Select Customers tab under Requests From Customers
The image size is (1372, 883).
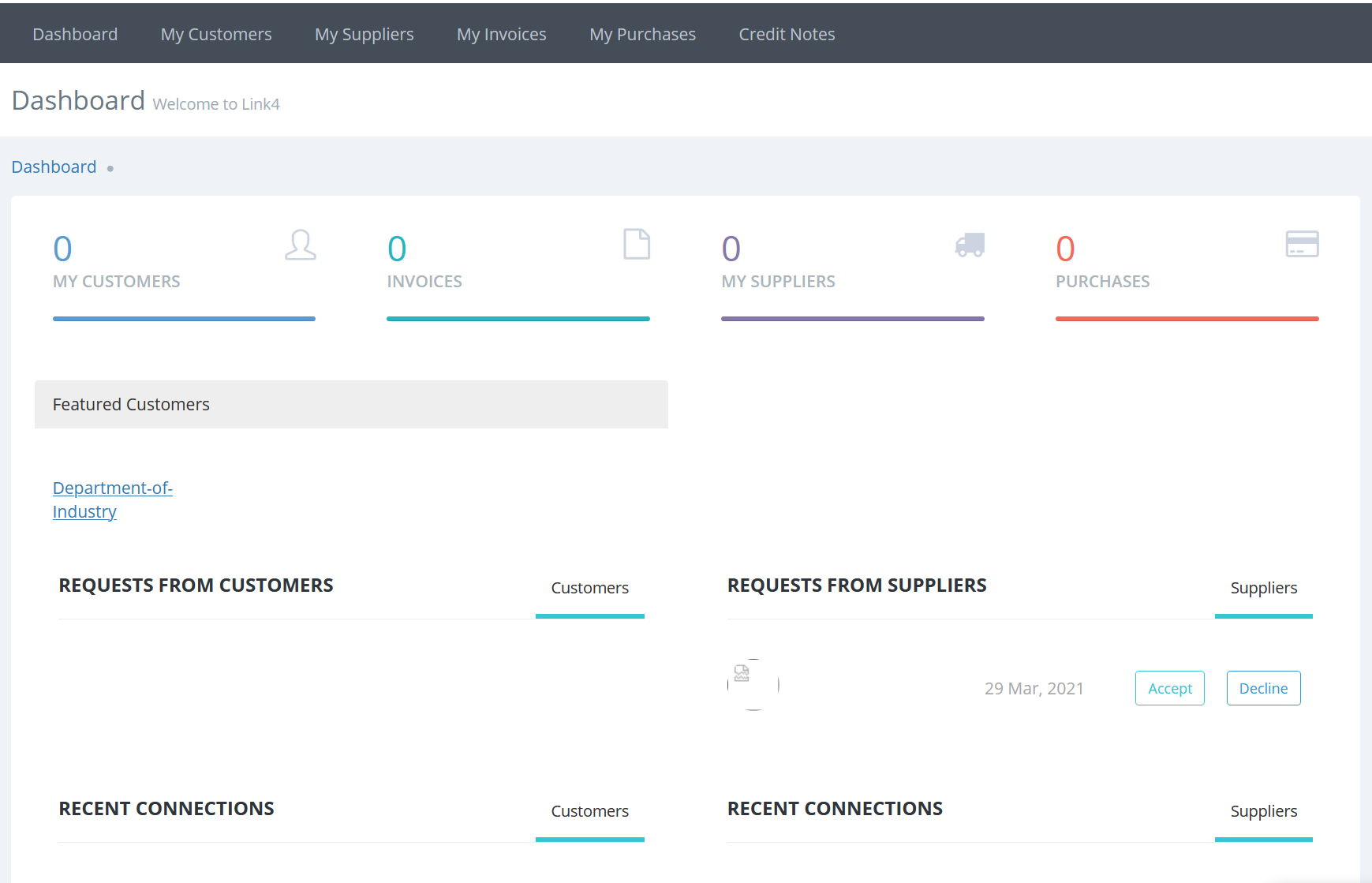590,588
